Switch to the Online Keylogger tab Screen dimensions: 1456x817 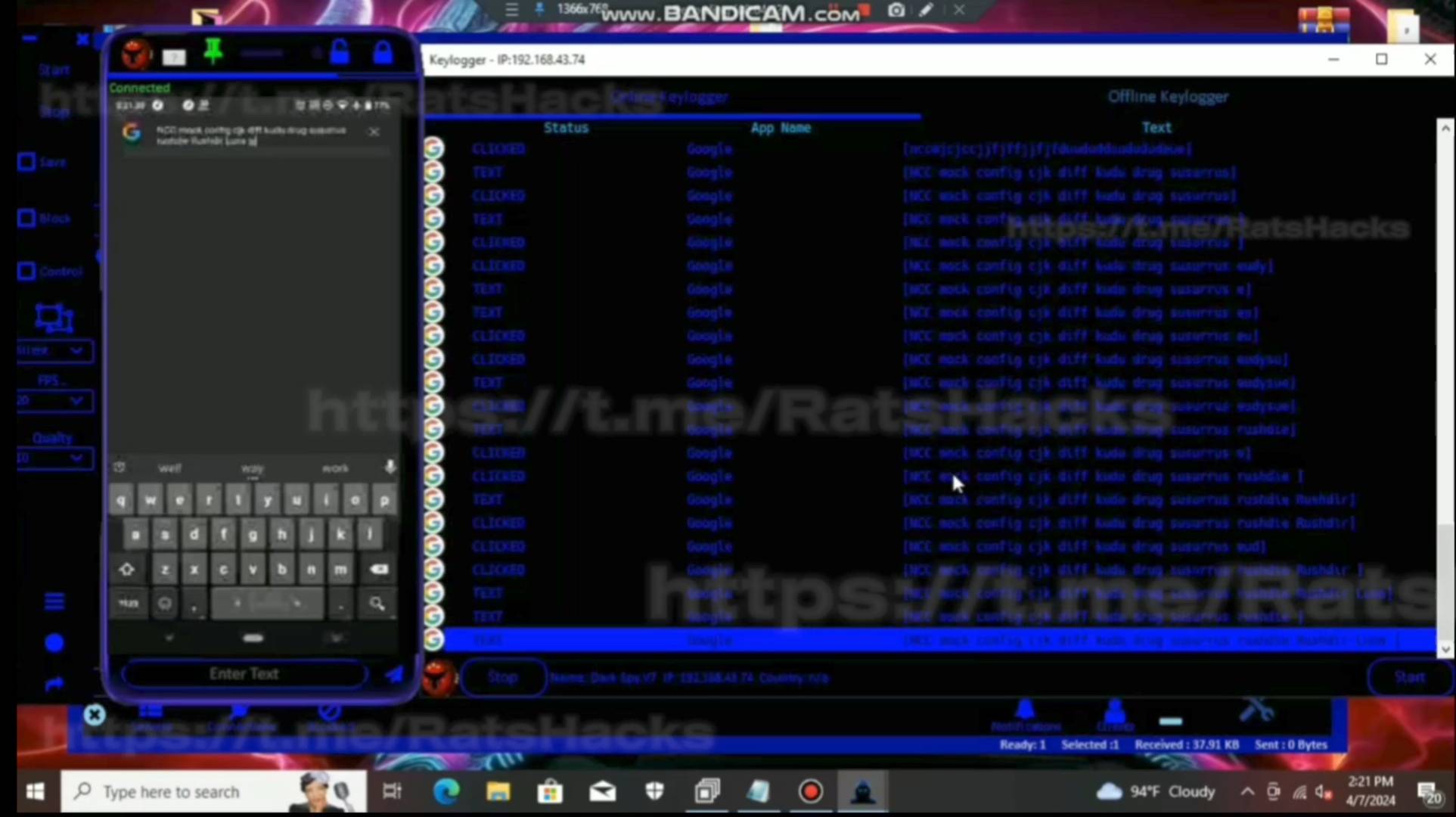669,97
